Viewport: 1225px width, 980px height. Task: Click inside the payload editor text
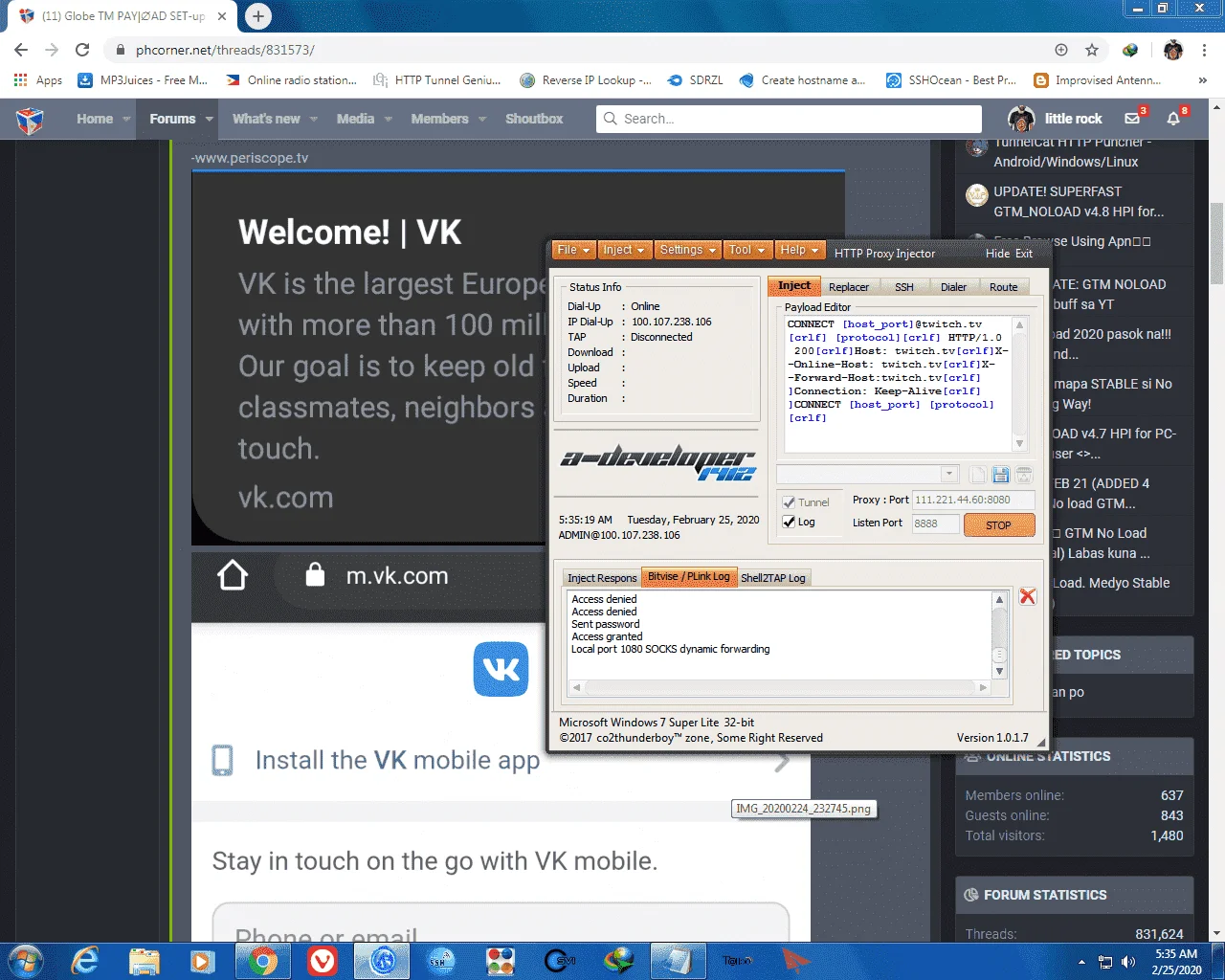coord(898,384)
